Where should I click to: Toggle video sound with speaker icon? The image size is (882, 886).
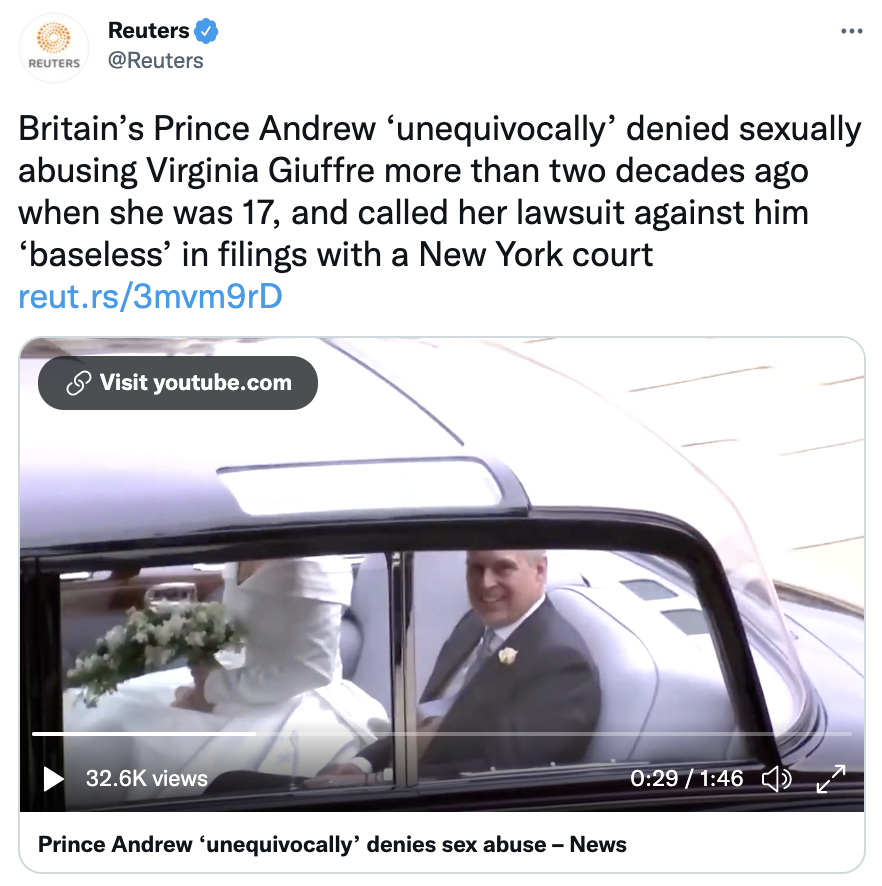point(776,779)
